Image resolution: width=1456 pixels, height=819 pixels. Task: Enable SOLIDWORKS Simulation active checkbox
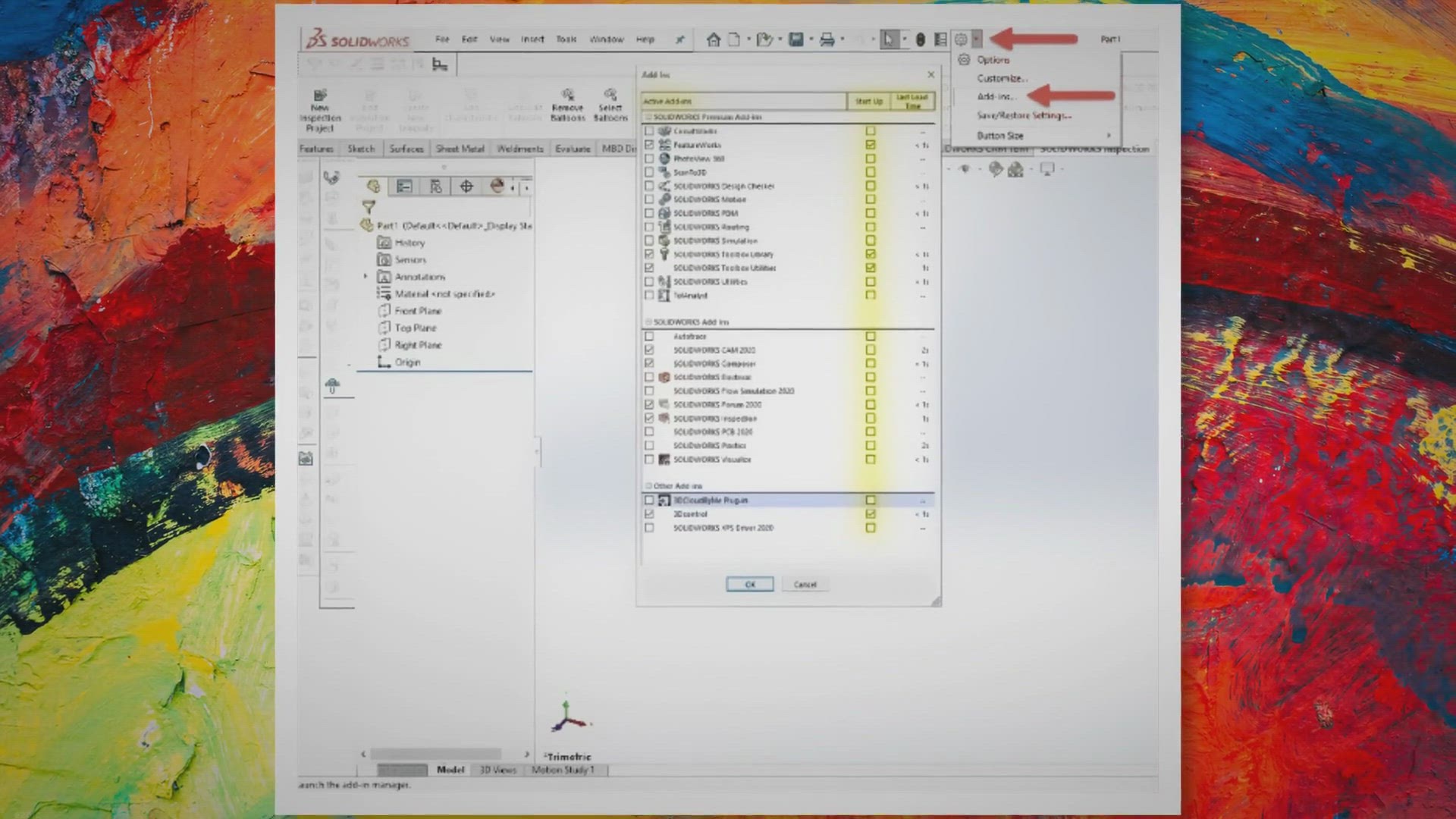(649, 240)
